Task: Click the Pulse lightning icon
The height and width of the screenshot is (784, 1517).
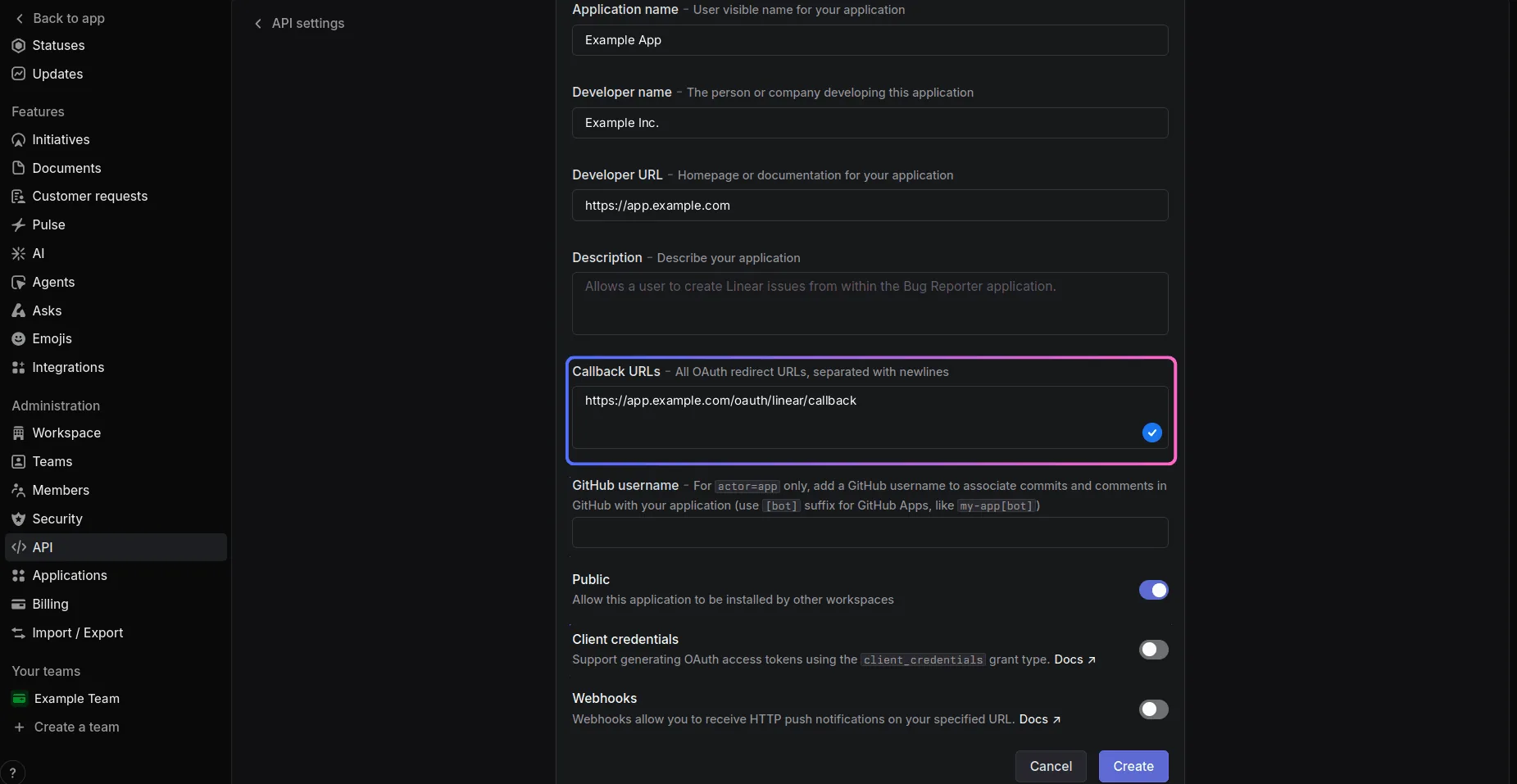Action: [x=19, y=224]
